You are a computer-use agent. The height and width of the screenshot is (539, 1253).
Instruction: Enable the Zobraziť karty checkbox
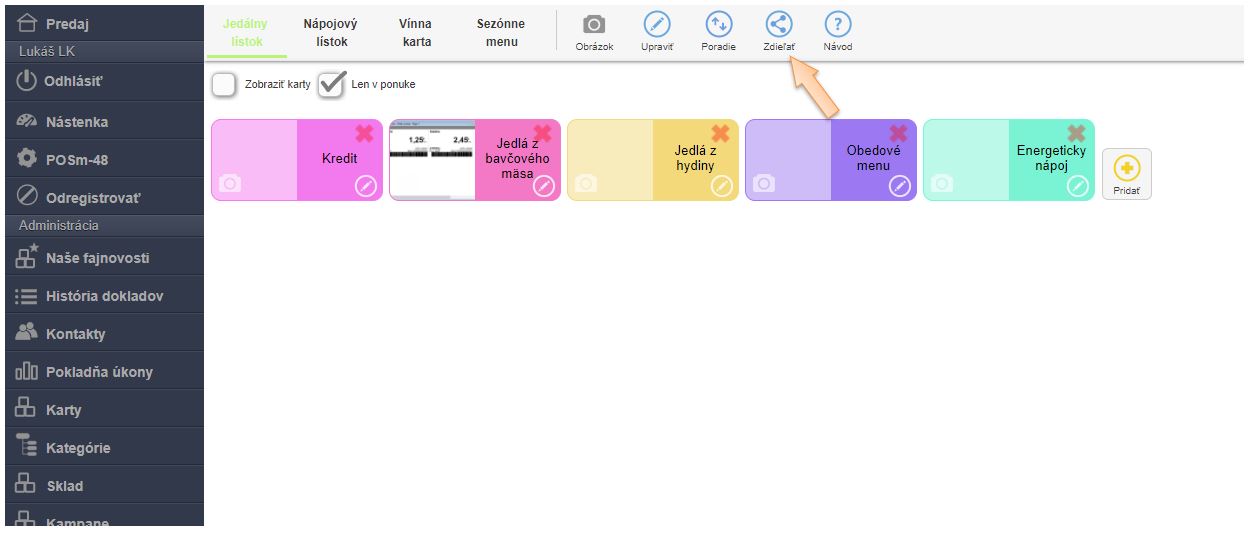(x=224, y=85)
